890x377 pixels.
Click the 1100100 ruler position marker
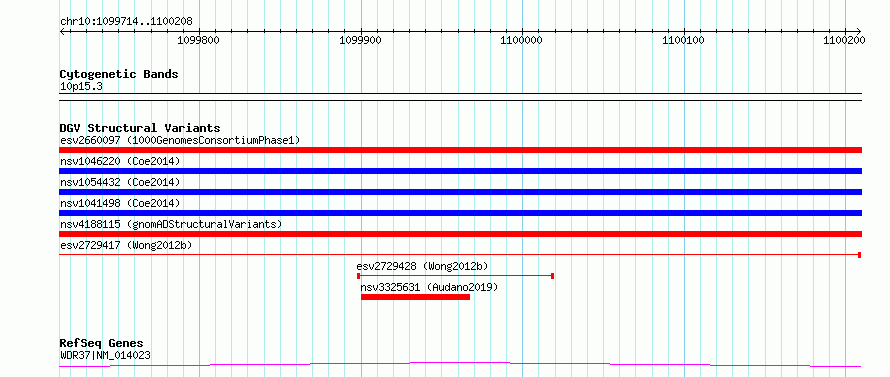tap(684, 40)
